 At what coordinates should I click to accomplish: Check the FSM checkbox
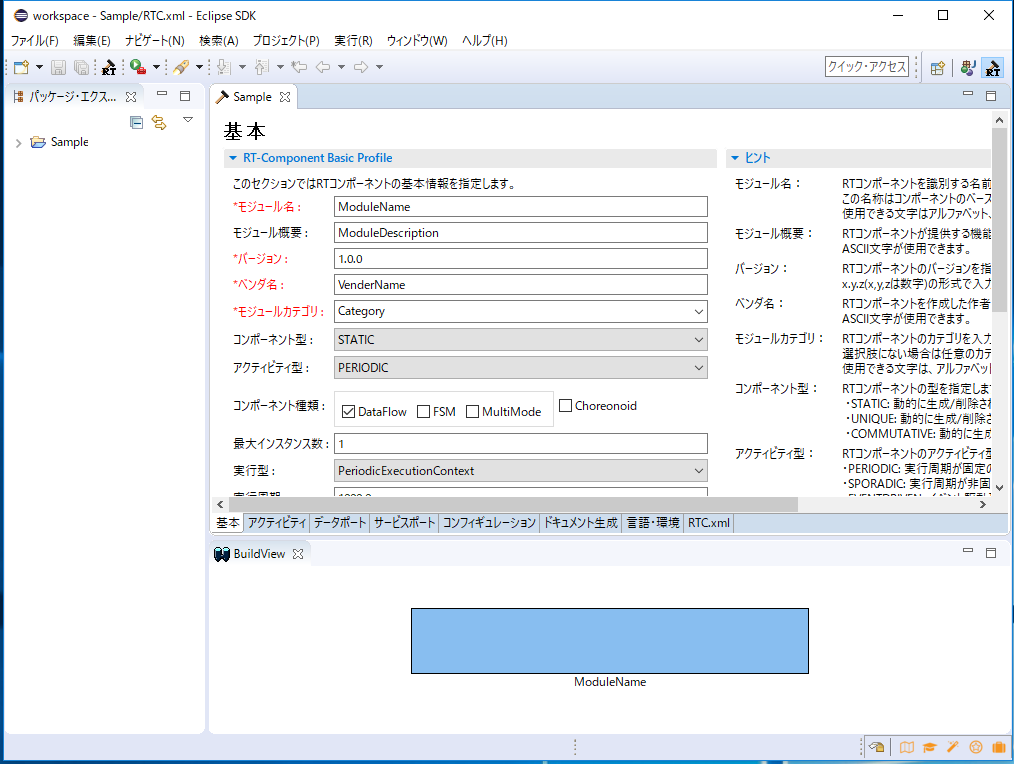point(424,411)
